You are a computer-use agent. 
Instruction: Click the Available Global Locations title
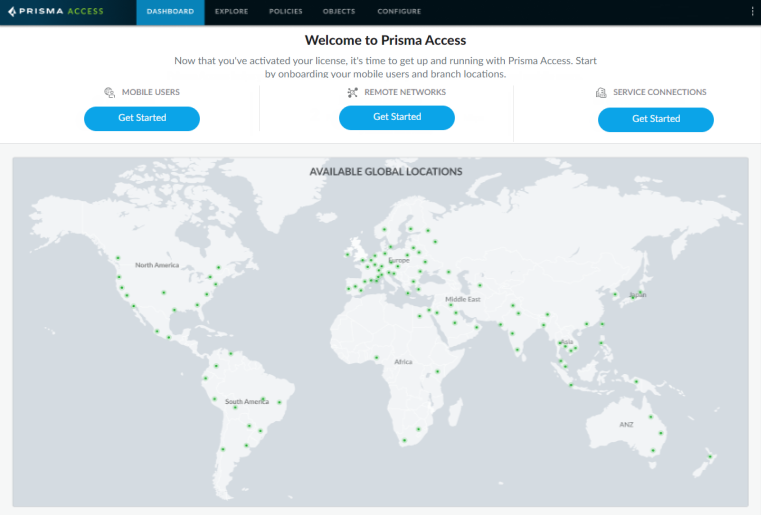click(386, 171)
